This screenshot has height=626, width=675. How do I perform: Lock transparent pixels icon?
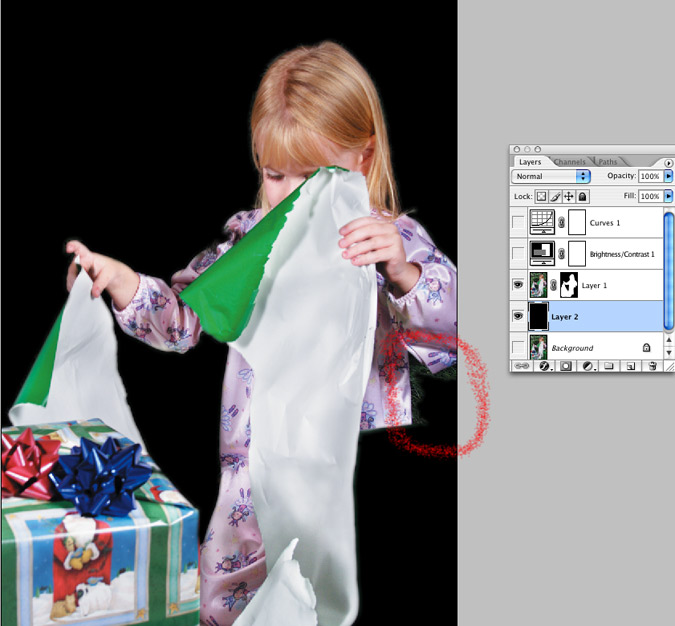[x=541, y=197]
